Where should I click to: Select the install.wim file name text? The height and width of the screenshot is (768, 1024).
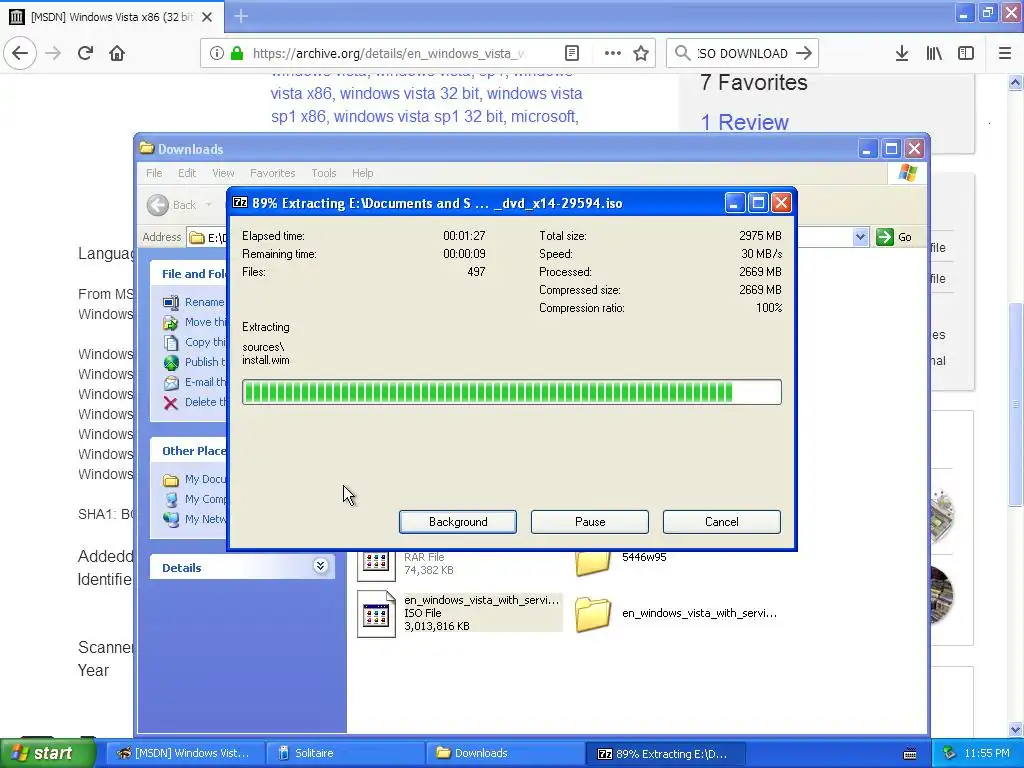[266, 360]
